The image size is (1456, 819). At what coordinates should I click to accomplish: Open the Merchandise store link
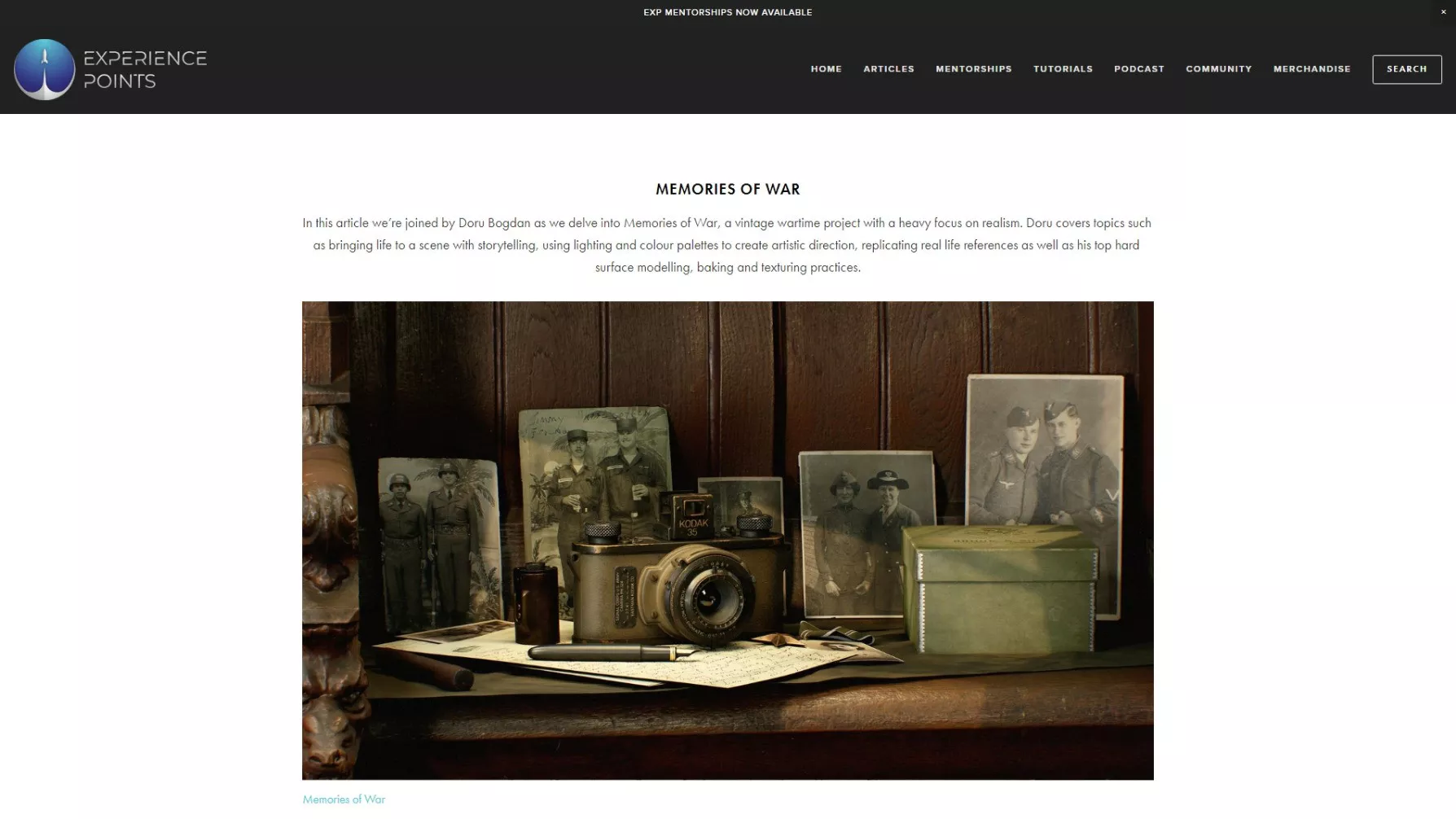pos(1311,69)
